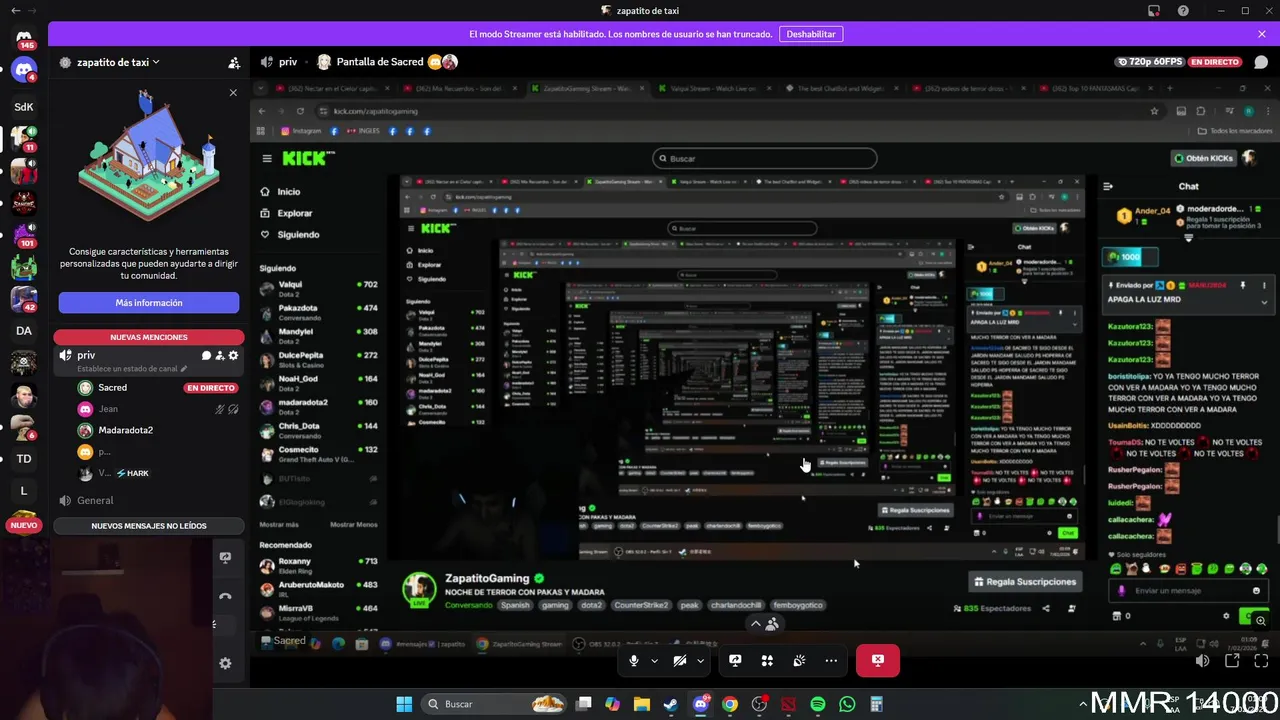This screenshot has height=720, width=1280.
Task: Click the Más información button
Action: pyautogui.click(x=148, y=303)
